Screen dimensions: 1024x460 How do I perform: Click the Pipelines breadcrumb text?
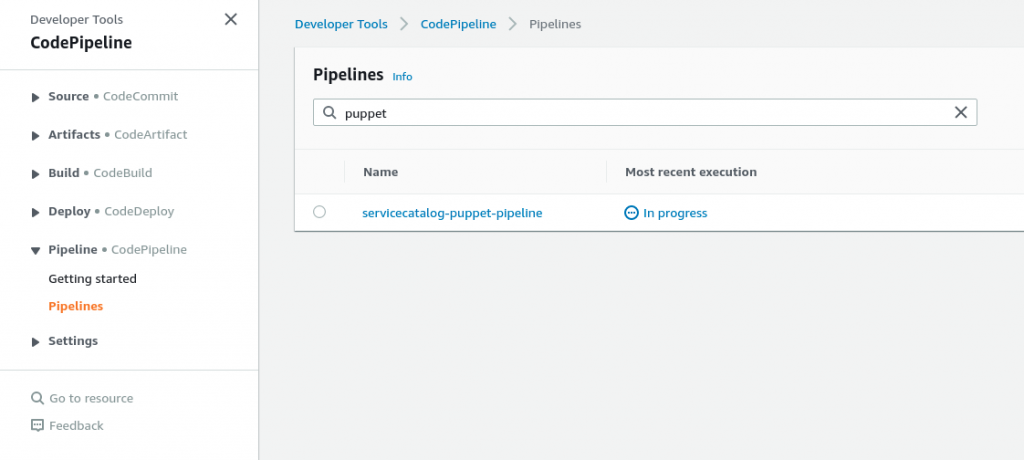pyautogui.click(x=554, y=24)
